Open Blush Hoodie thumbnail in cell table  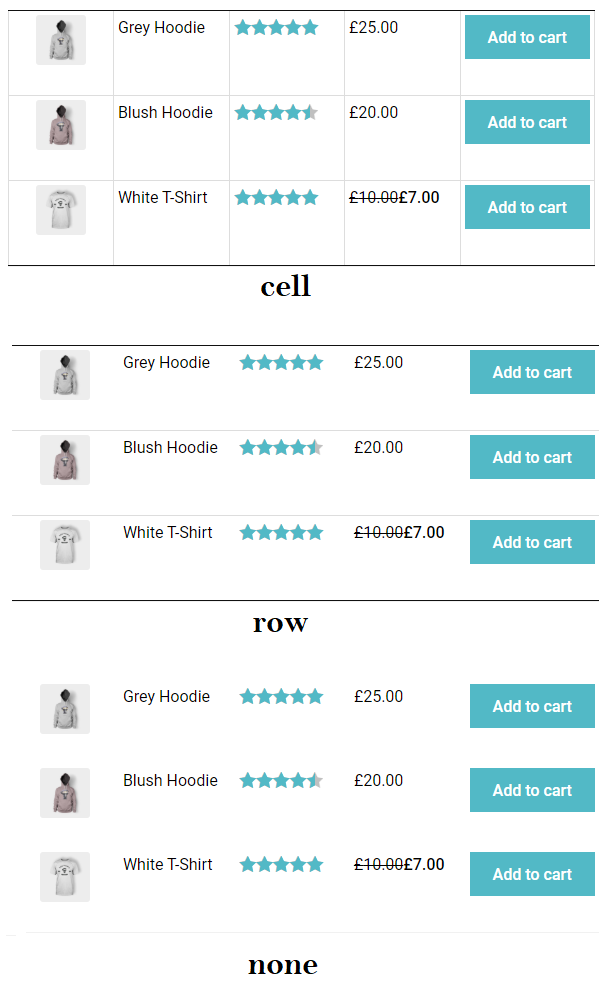(x=61, y=125)
